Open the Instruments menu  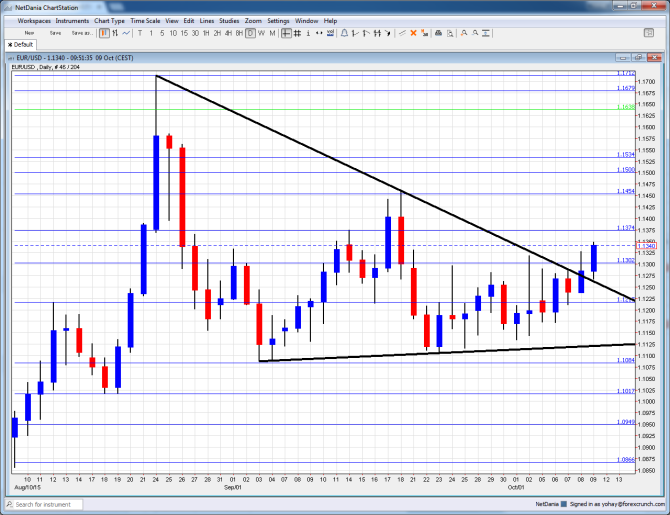click(x=72, y=21)
